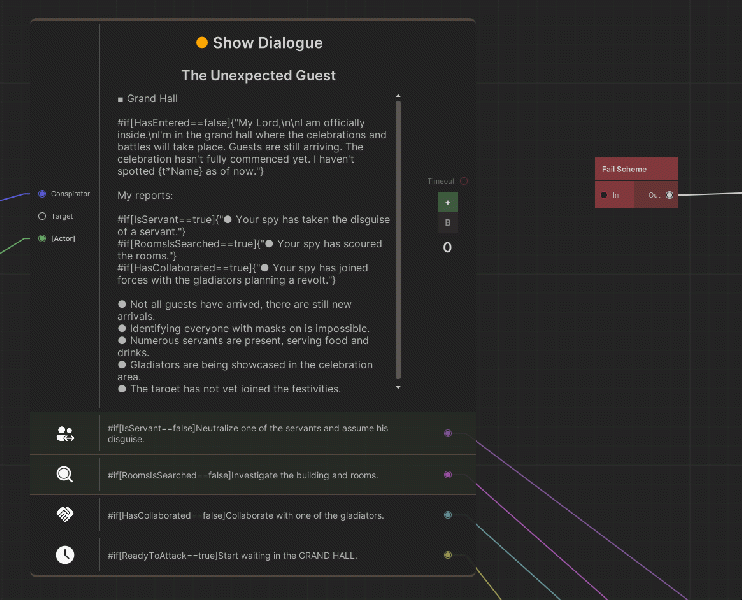742x600 pixels.
Task: Click the IsServant condition line in dialogue
Action: (253, 225)
